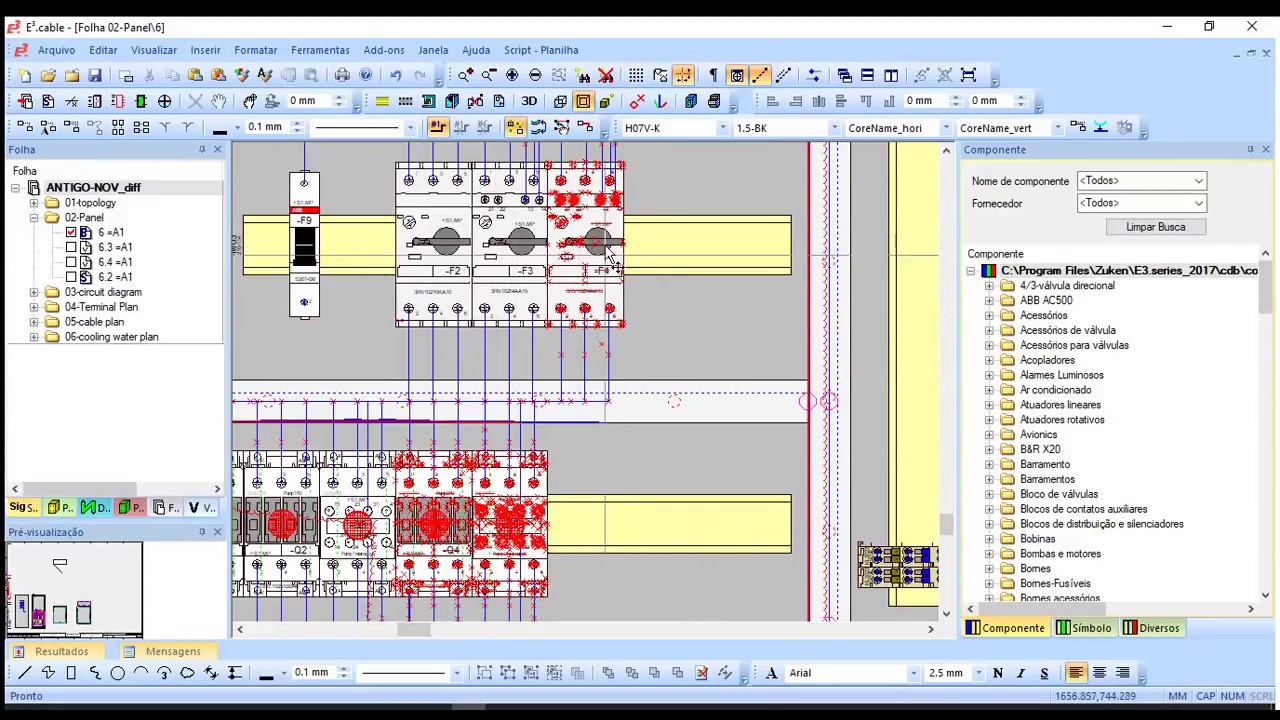Align text left in the text toolbar

[1076, 673]
